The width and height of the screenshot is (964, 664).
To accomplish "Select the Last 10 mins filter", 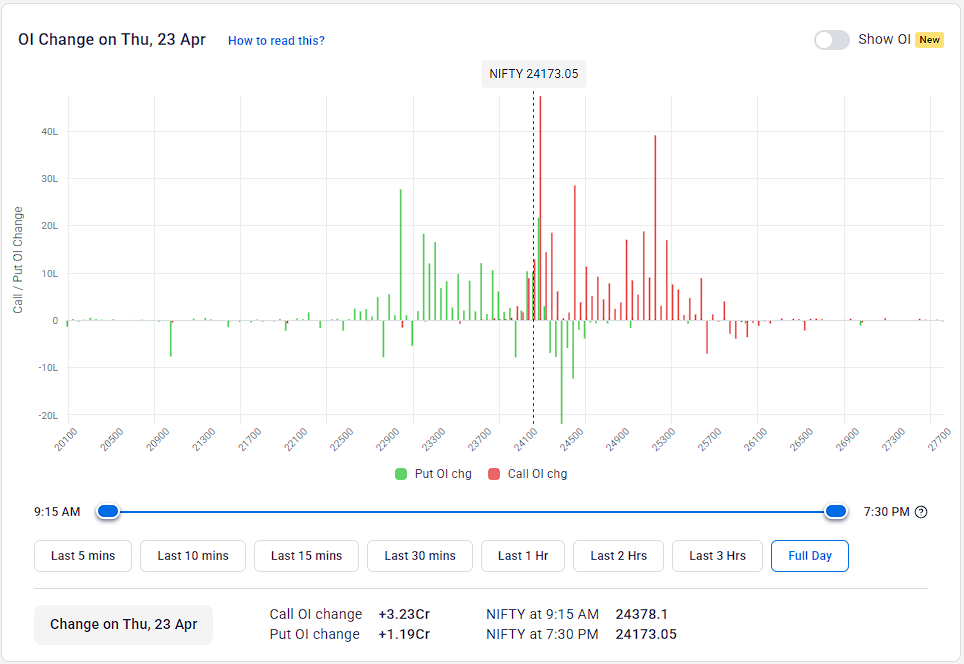I will (192, 555).
